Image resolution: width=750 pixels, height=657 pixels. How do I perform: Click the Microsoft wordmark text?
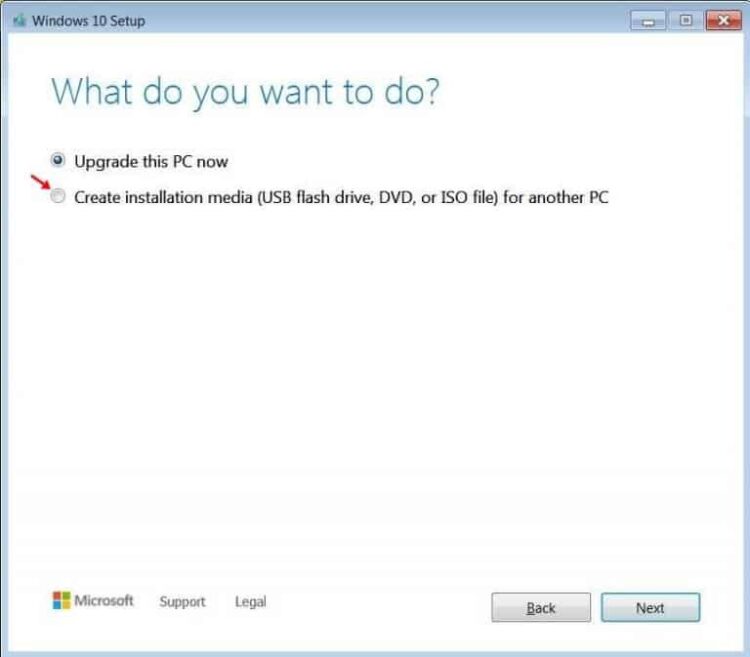point(104,601)
